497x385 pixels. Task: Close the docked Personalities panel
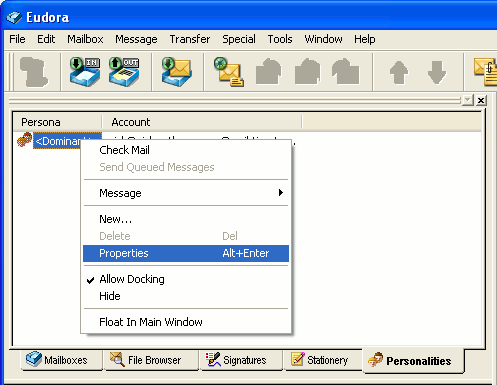click(x=481, y=100)
